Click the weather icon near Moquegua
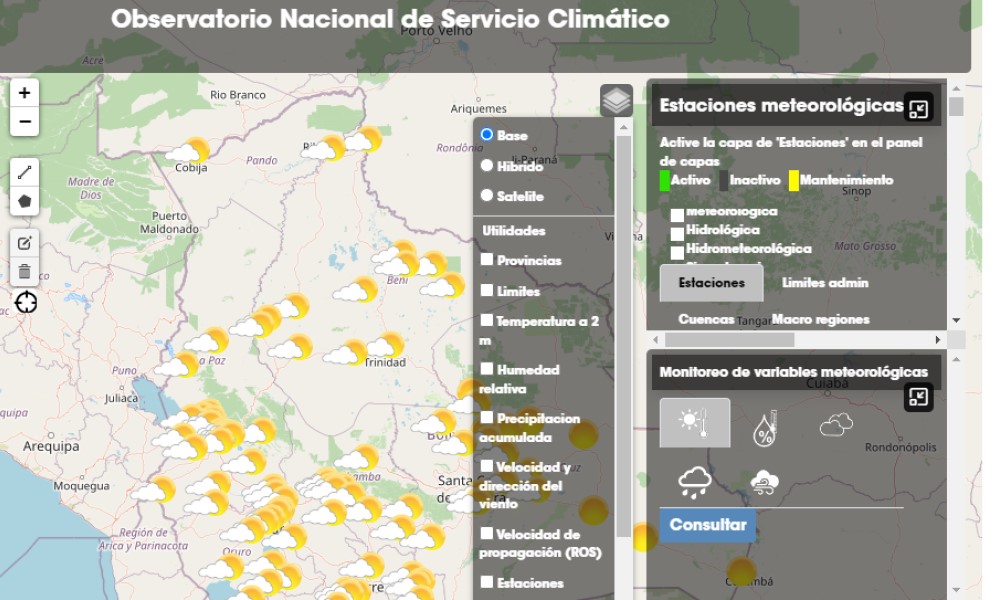The image size is (1000, 600). coord(153,490)
